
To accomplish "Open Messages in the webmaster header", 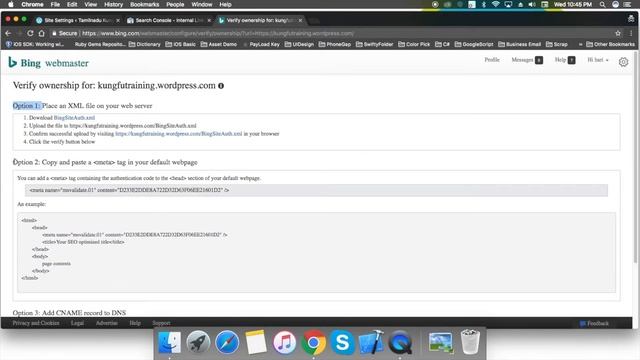I will tap(527, 60).
